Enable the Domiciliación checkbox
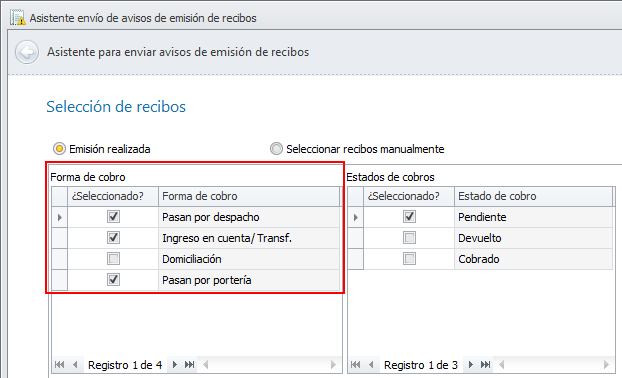622x378 pixels. click(113, 259)
